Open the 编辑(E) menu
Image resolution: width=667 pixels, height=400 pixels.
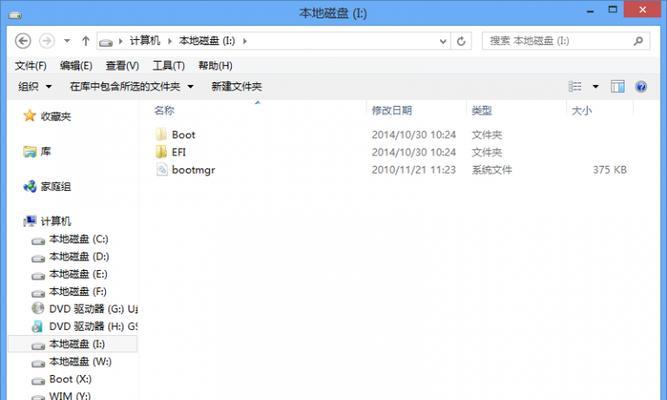point(76,66)
